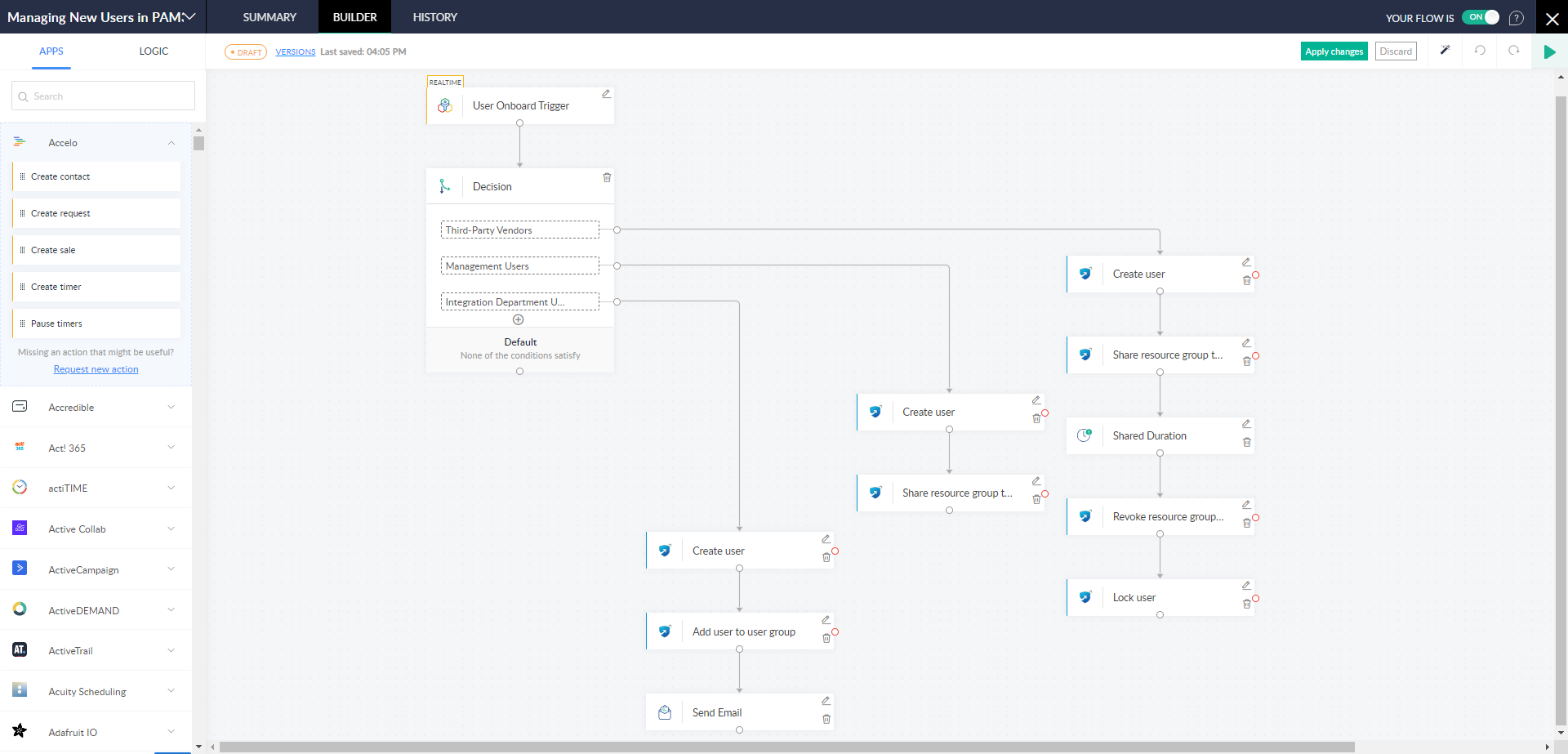
Task: Open help via the question mark icon
Action: (1517, 17)
